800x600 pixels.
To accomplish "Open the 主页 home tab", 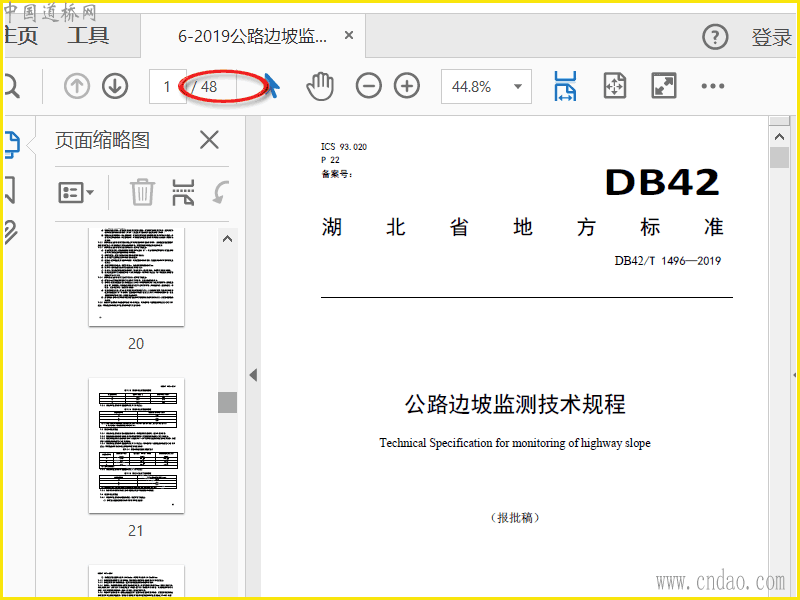I will pyautogui.click(x=21, y=35).
